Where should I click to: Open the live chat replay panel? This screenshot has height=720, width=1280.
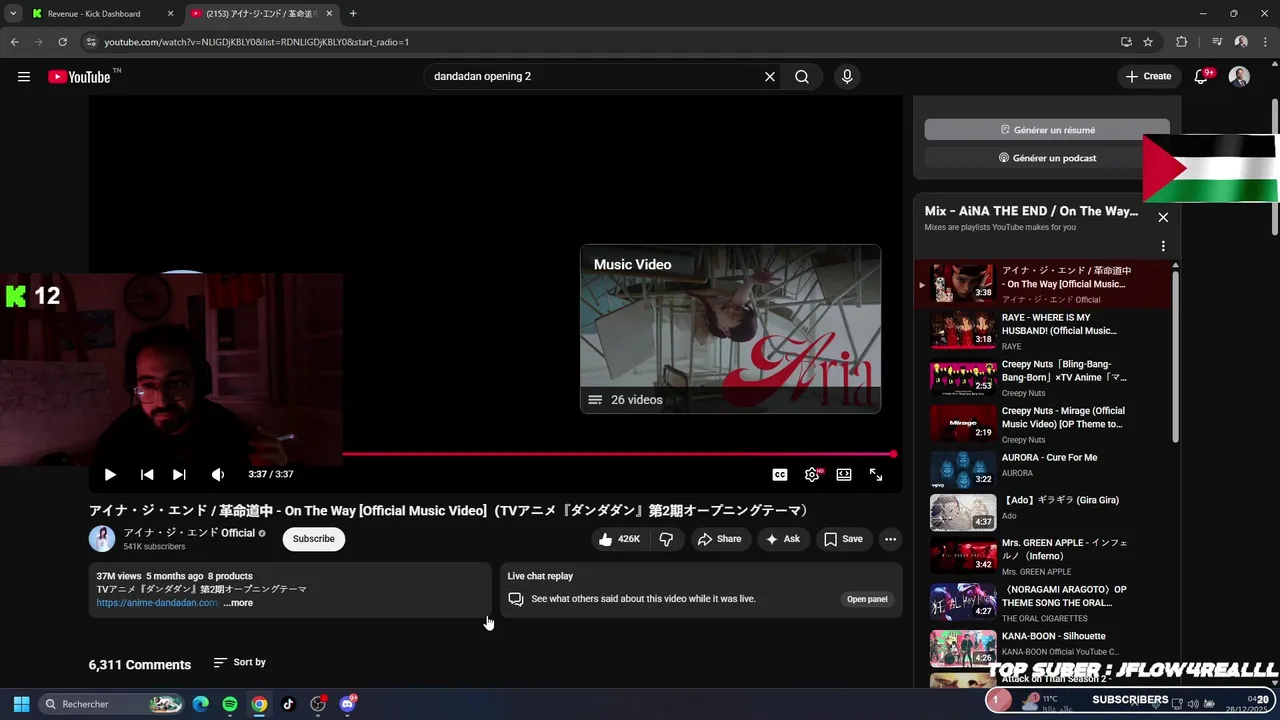tap(867, 599)
